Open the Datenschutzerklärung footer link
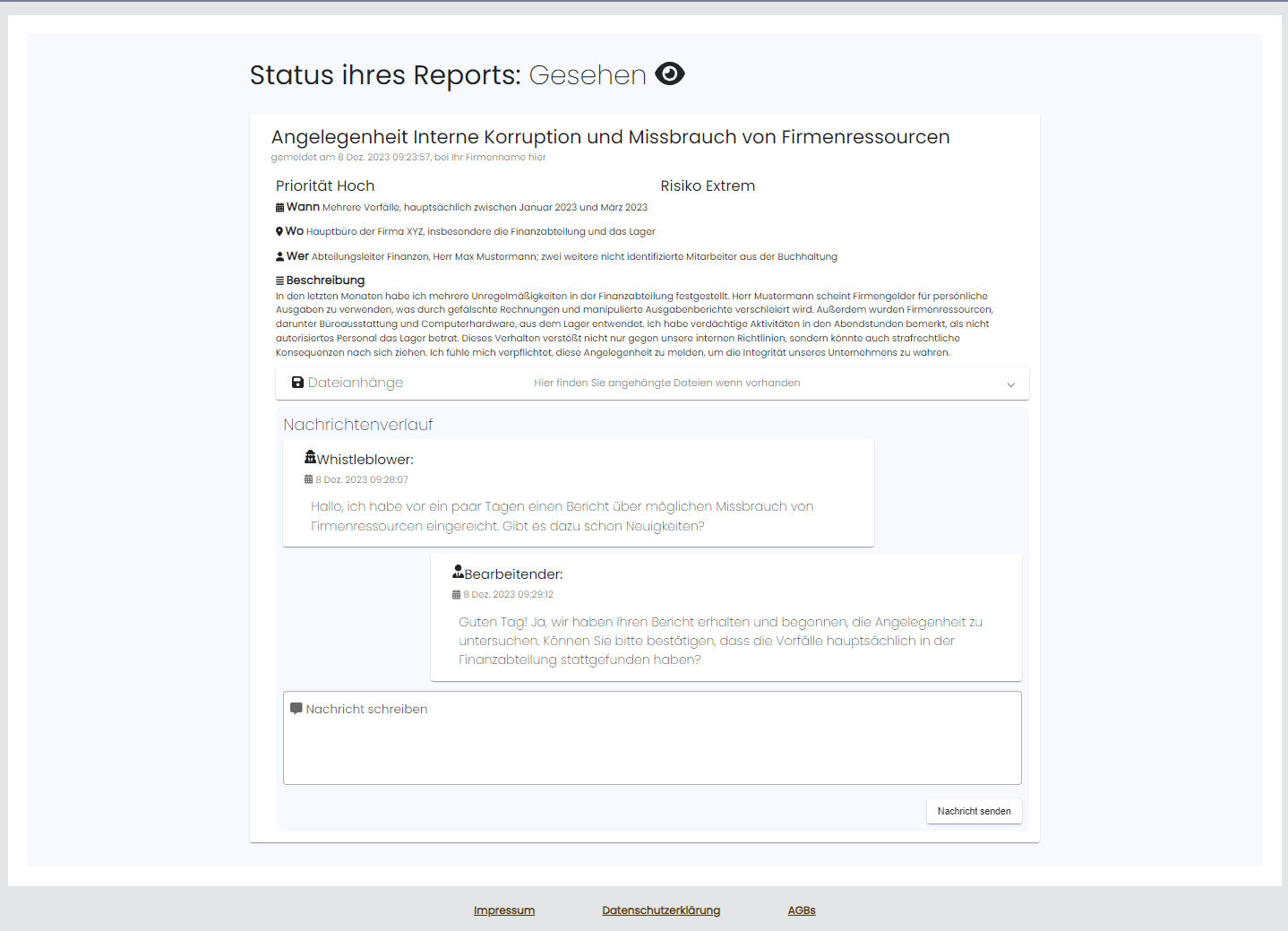This screenshot has height=931, width=1288. click(x=660, y=910)
